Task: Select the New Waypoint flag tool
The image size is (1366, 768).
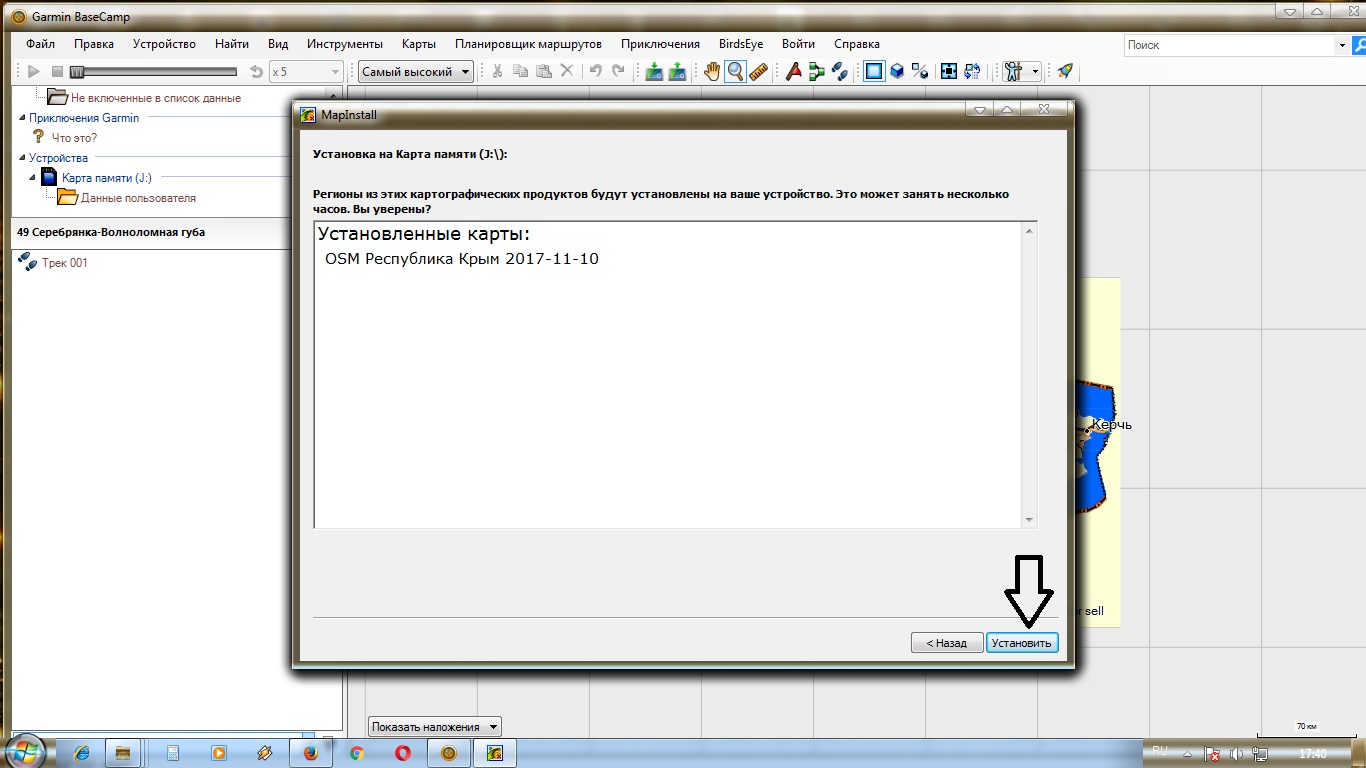Action: pos(793,71)
